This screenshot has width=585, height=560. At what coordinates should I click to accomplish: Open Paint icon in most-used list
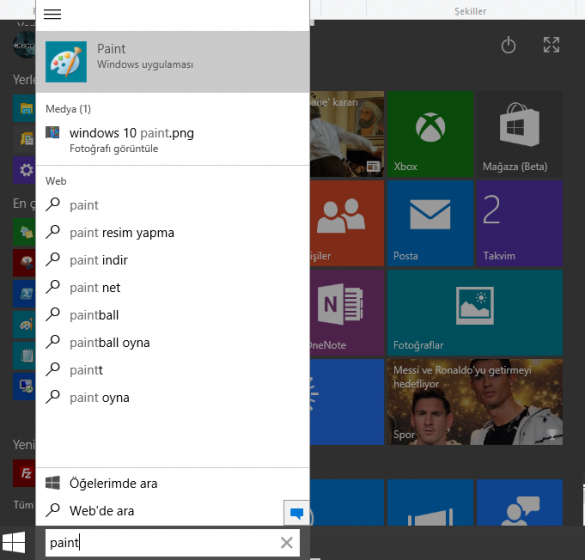point(24,325)
